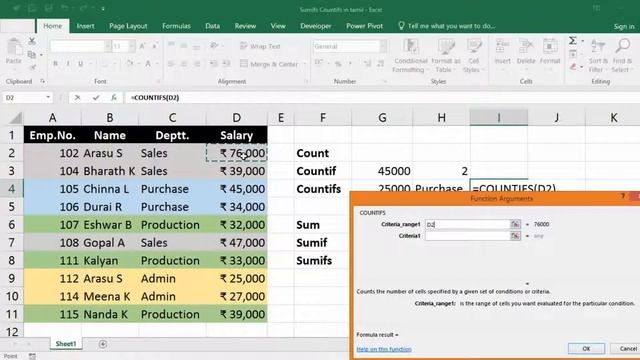Screen dimensions: 640x360
Task: Click Tell me what you want search box
Action: point(447,26)
